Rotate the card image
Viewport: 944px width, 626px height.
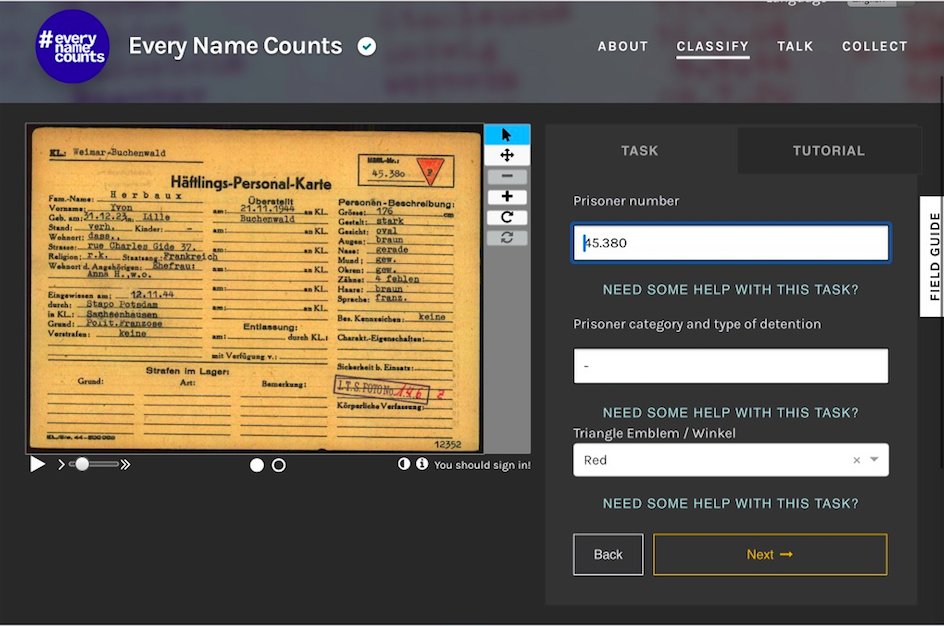(x=507, y=217)
